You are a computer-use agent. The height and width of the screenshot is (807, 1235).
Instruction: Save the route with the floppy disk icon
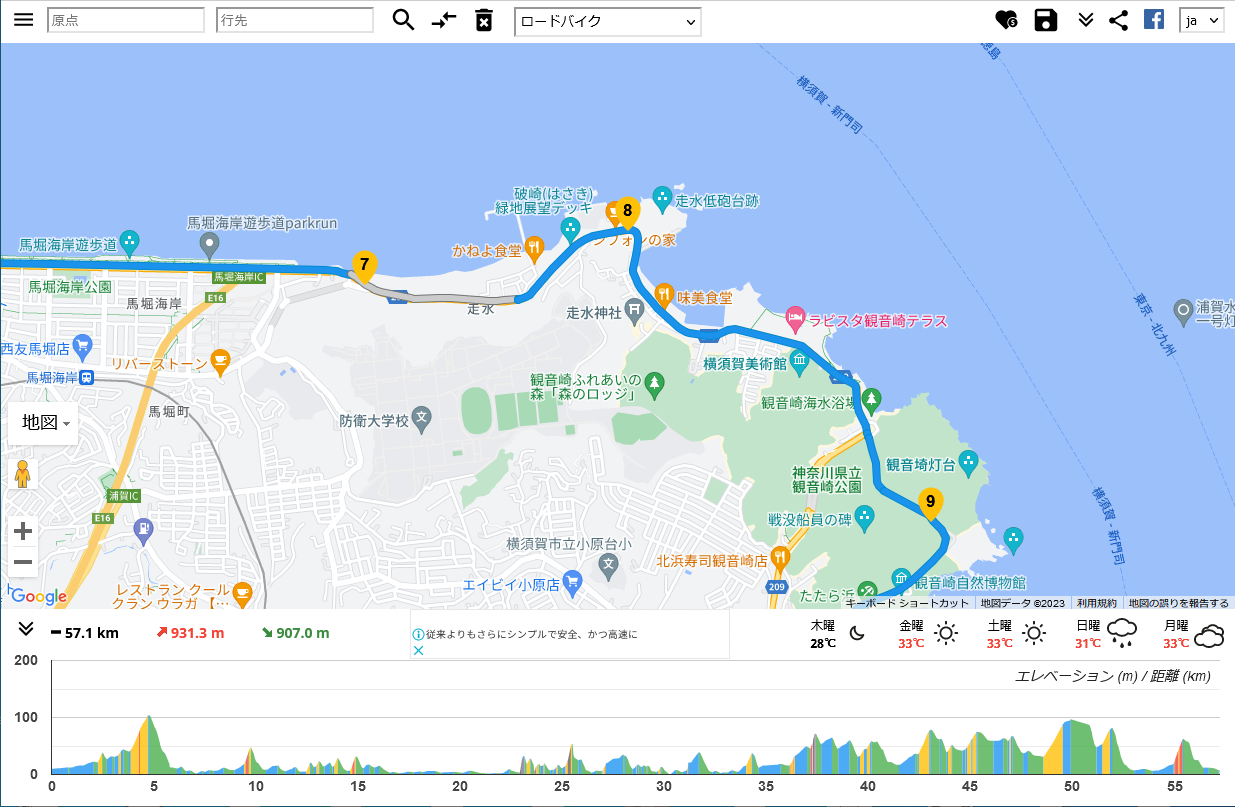pyautogui.click(x=1046, y=20)
